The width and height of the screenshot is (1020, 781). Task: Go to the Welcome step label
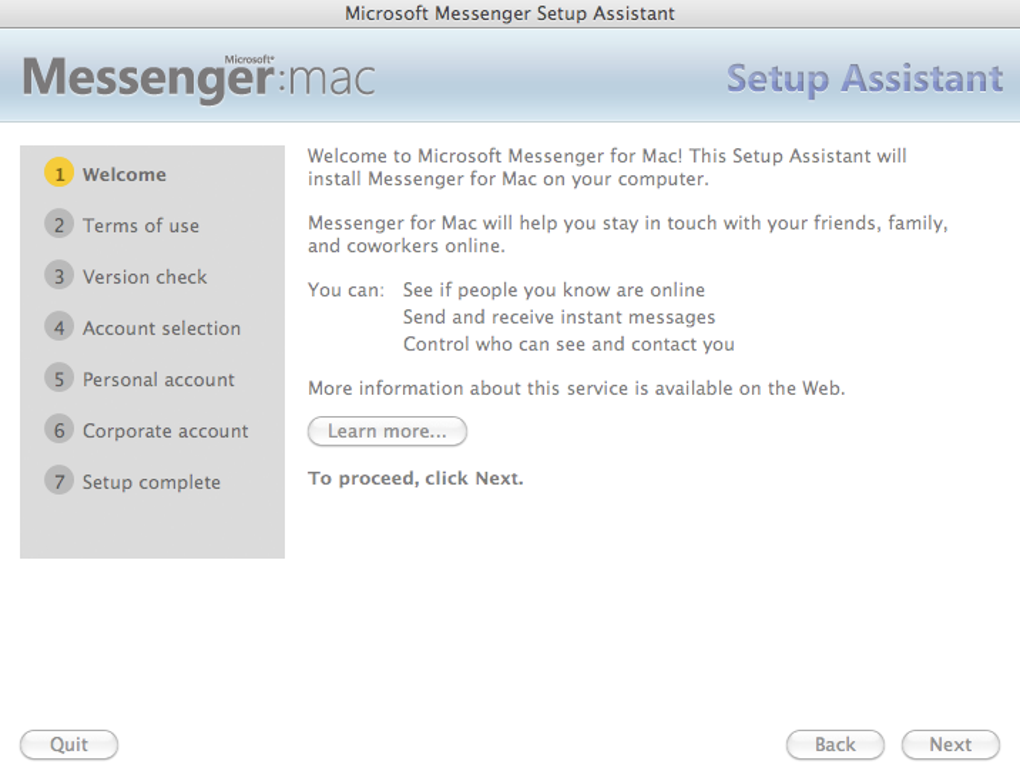click(124, 174)
